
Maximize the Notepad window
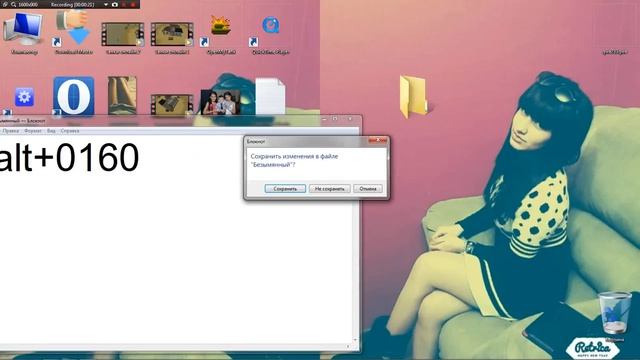pyautogui.click(x=335, y=119)
